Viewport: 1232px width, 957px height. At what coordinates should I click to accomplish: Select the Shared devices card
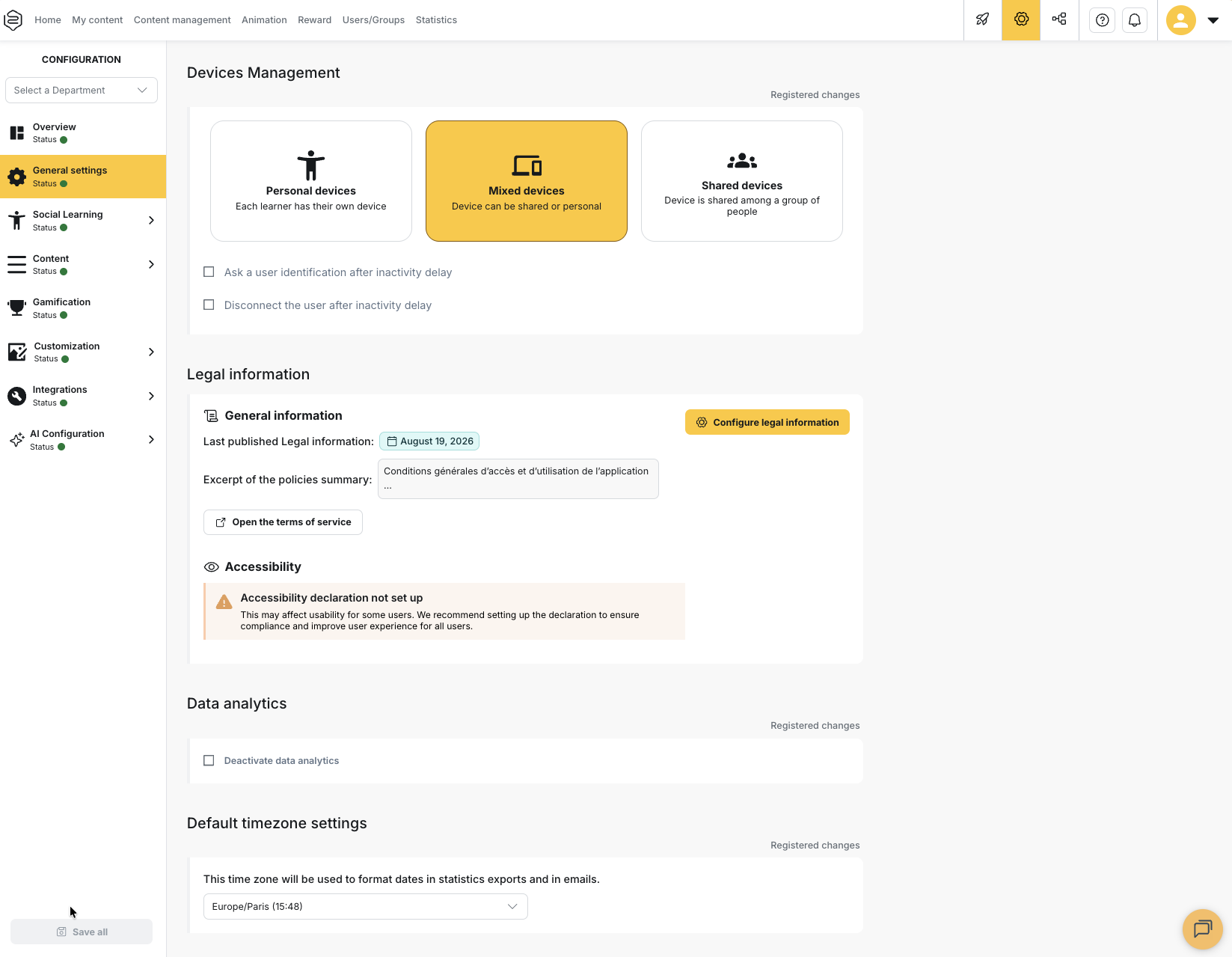742,181
